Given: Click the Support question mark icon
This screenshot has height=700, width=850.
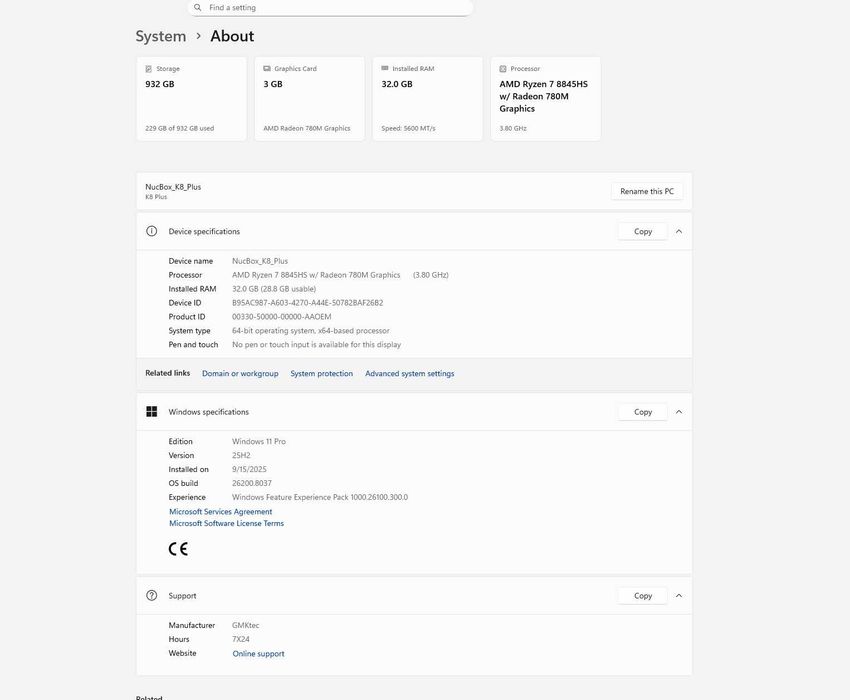Looking at the screenshot, I should click(x=152, y=596).
